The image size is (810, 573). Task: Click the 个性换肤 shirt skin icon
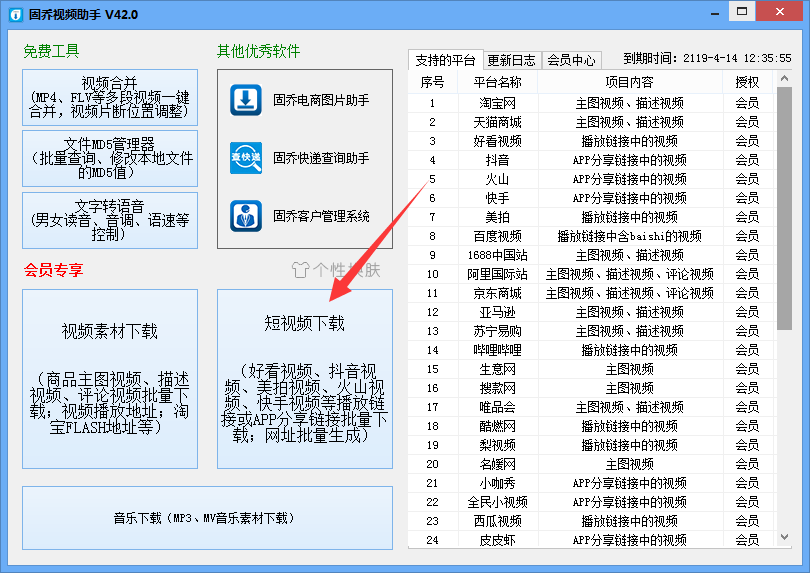300,270
